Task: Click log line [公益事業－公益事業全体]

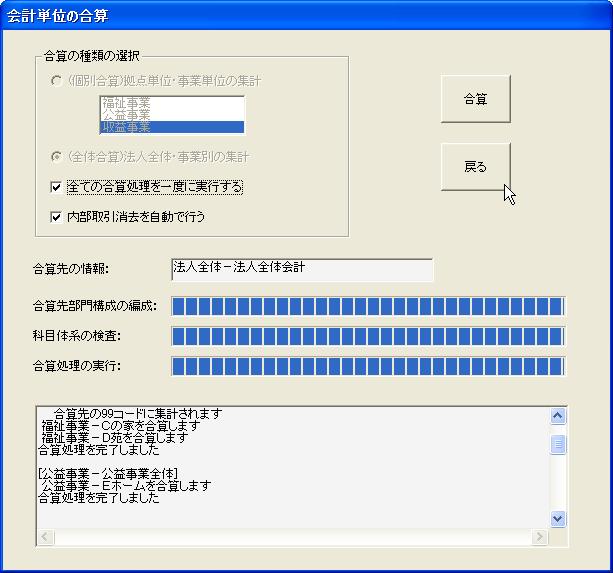Action: tap(108, 474)
